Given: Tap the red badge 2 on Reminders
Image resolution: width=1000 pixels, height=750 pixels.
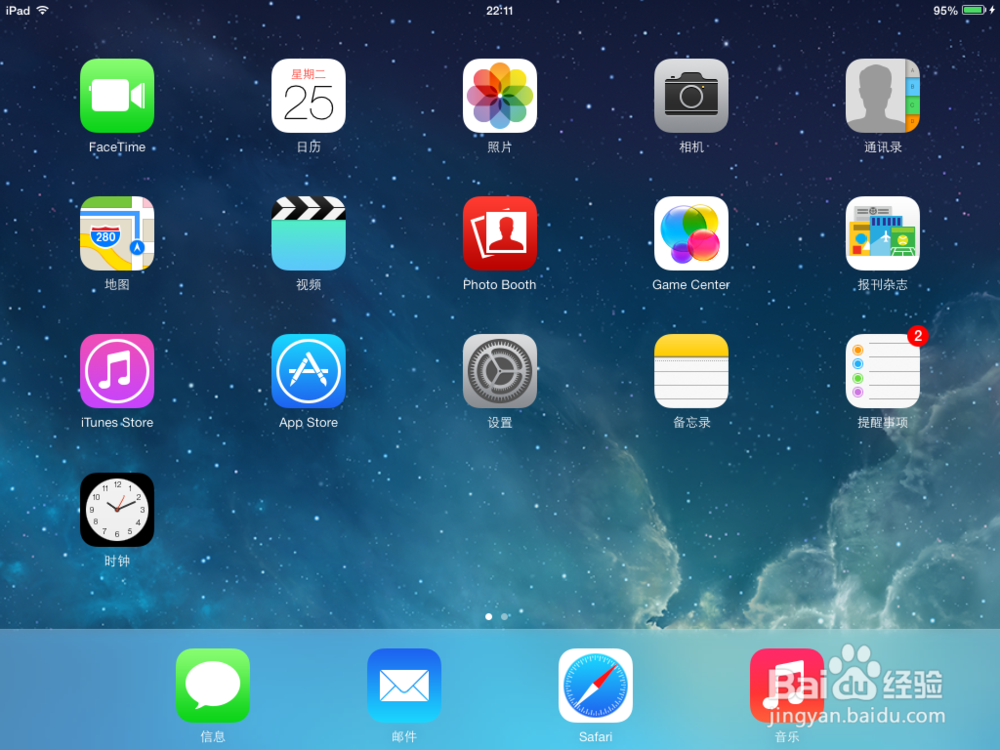Looking at the screenshot, I should click(x=918, y=335).
